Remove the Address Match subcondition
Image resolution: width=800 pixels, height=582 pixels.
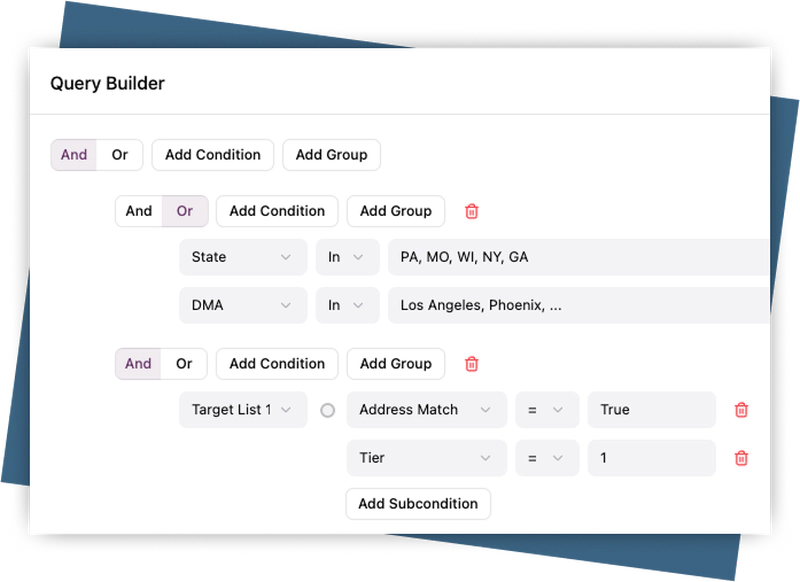(x=741, y=410)
